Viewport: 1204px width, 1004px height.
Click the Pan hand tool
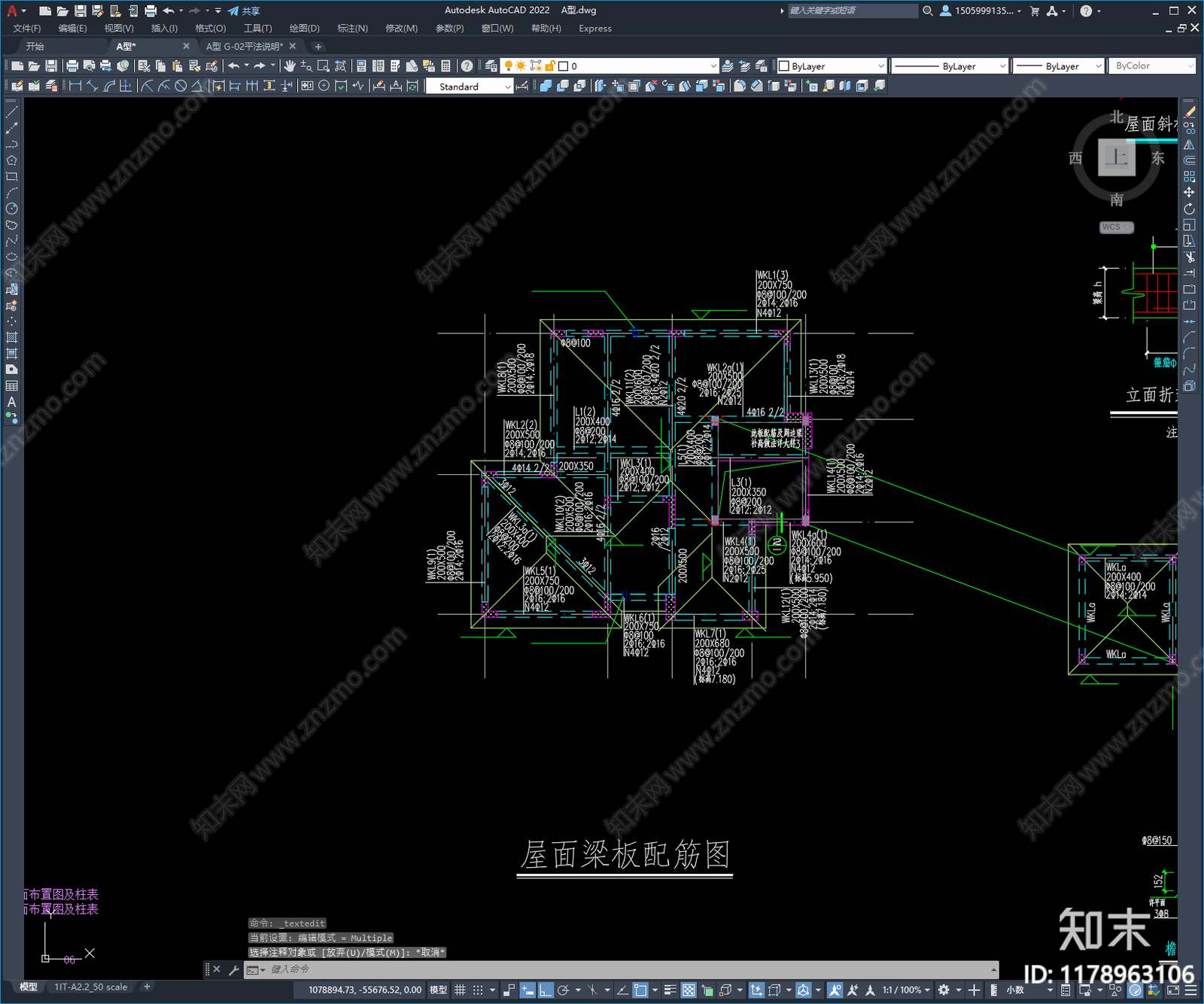(290, 66)
